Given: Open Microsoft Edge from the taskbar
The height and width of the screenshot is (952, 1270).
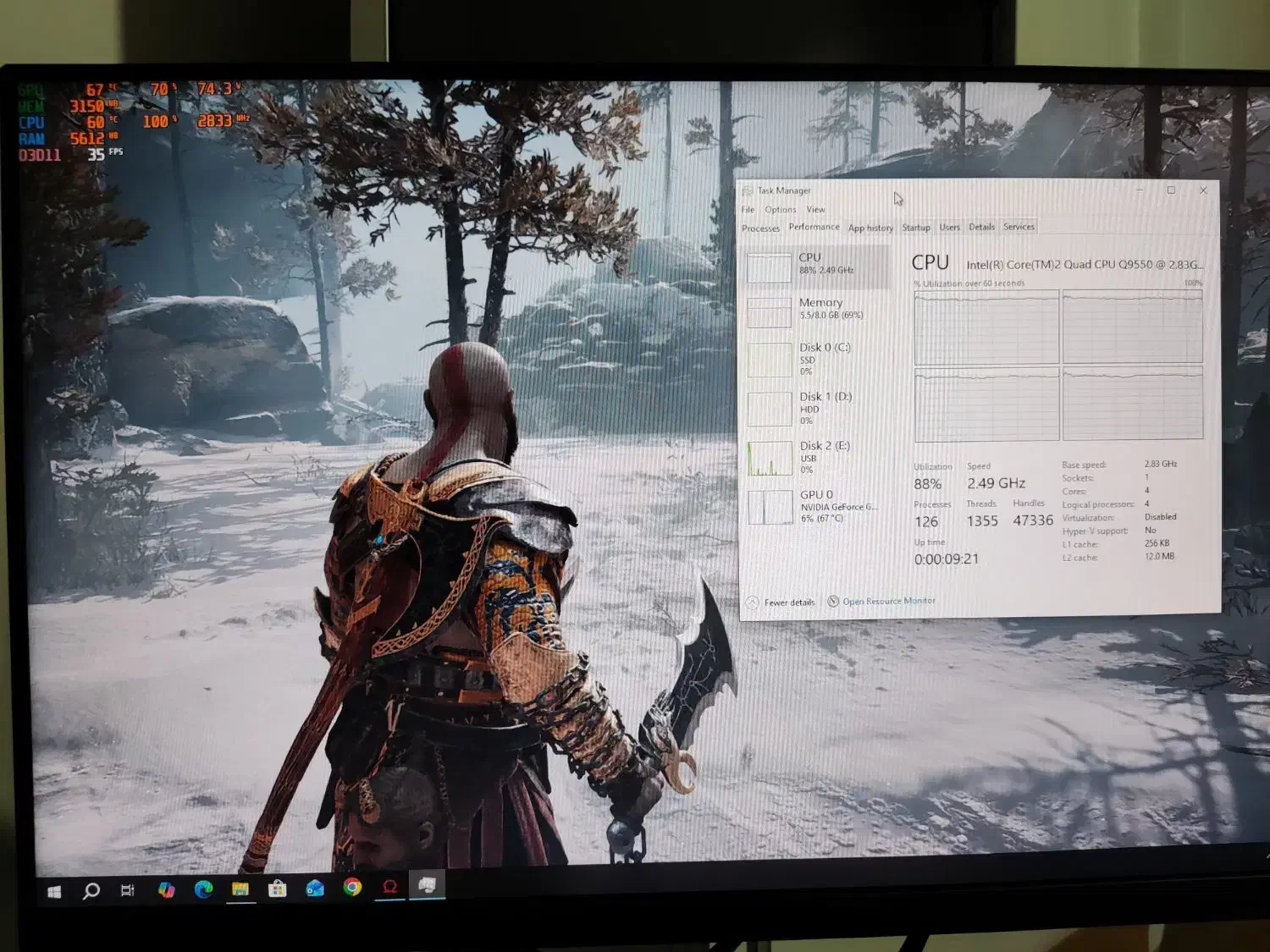Looking at the screenshot, I should coord(203,889).
